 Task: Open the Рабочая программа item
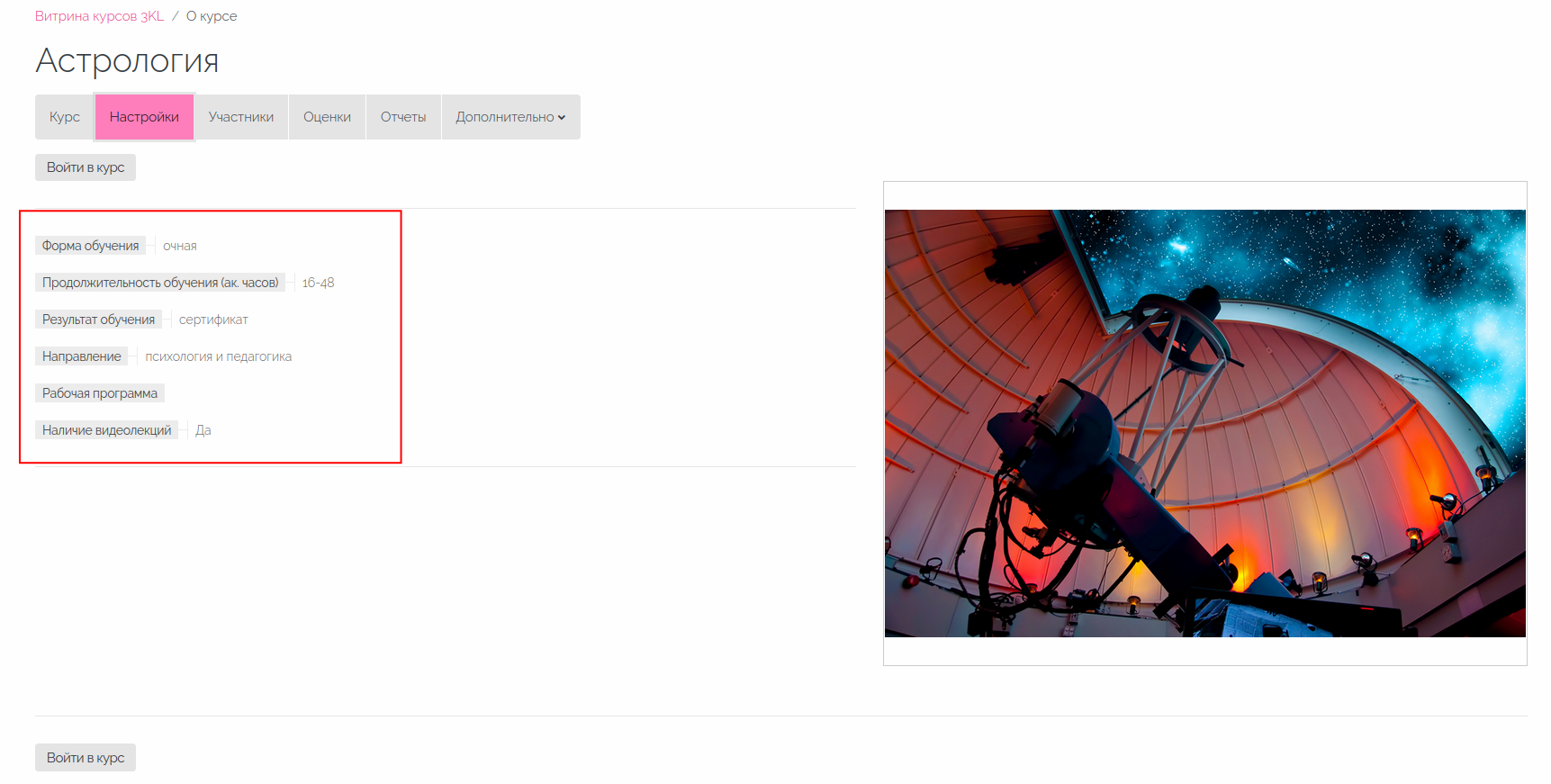point(100,393)
